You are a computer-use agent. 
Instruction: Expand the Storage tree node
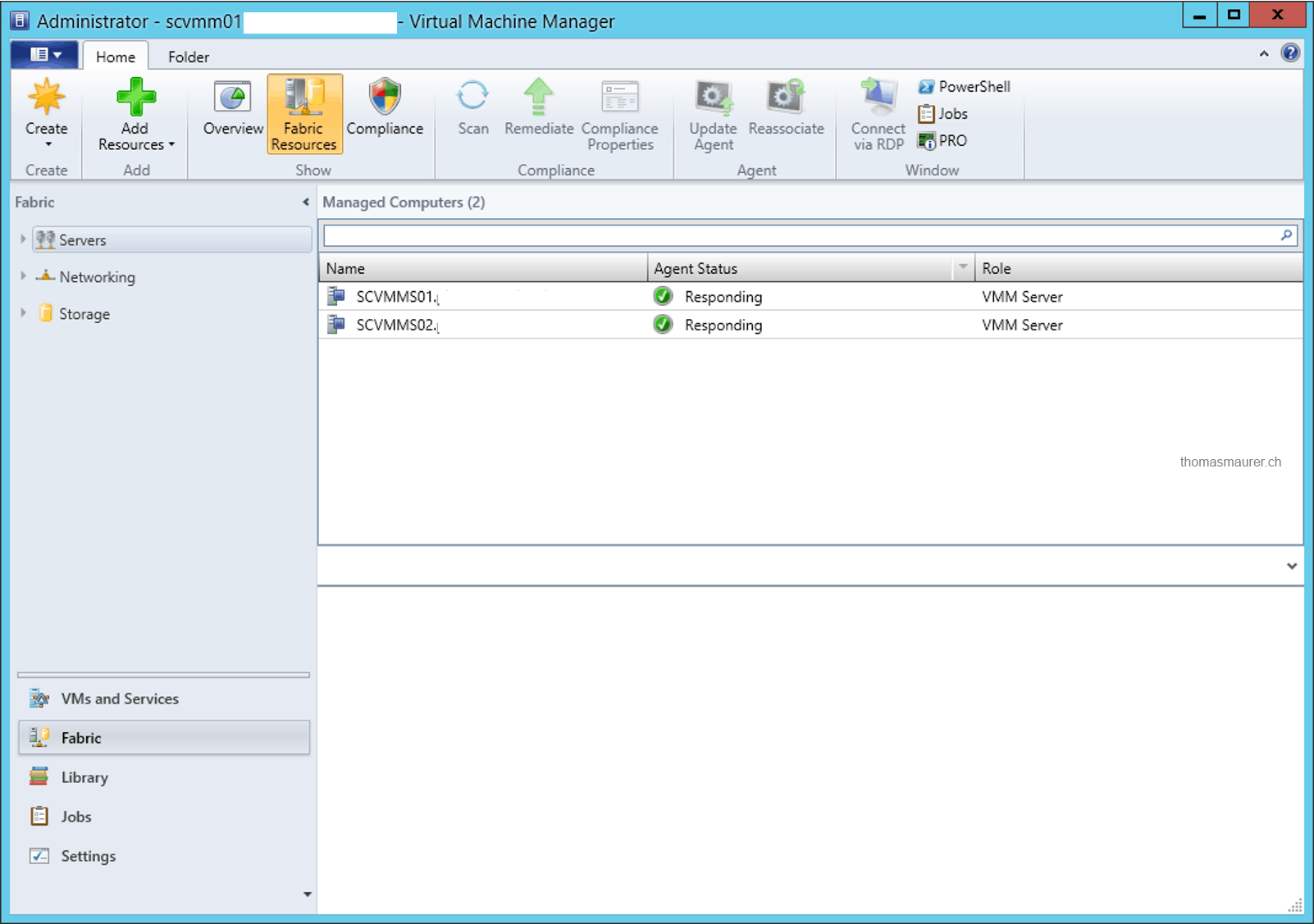click(23, 312)
